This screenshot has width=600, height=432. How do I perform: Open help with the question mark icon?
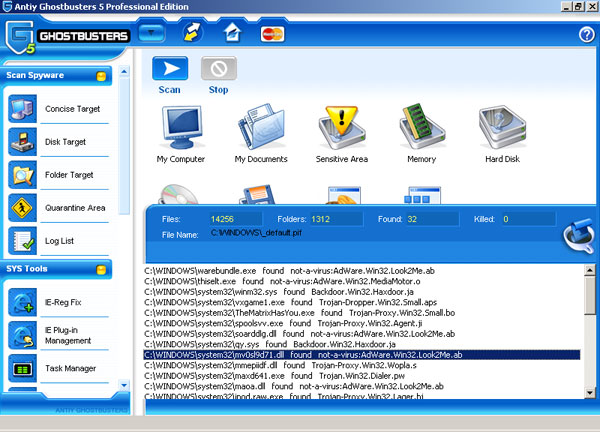[586, 35]
